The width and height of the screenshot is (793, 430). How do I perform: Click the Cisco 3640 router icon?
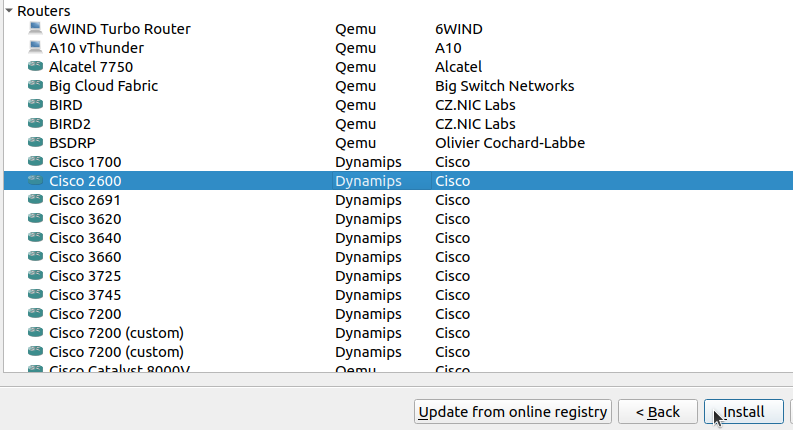pyautogui.click(x=35, y=237)
